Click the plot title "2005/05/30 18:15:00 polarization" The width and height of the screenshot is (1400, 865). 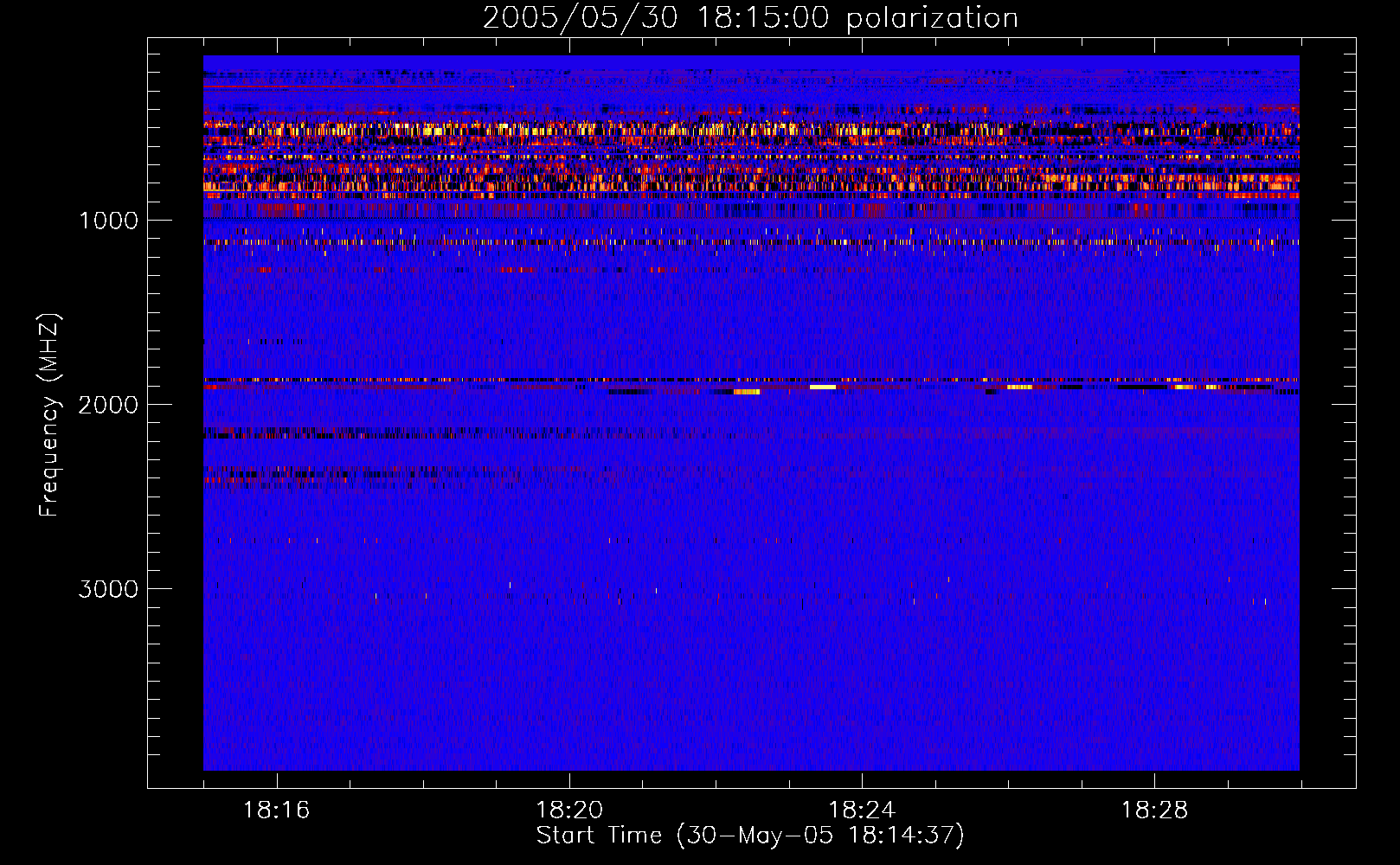pyautogui.click(x=750, y=17)
